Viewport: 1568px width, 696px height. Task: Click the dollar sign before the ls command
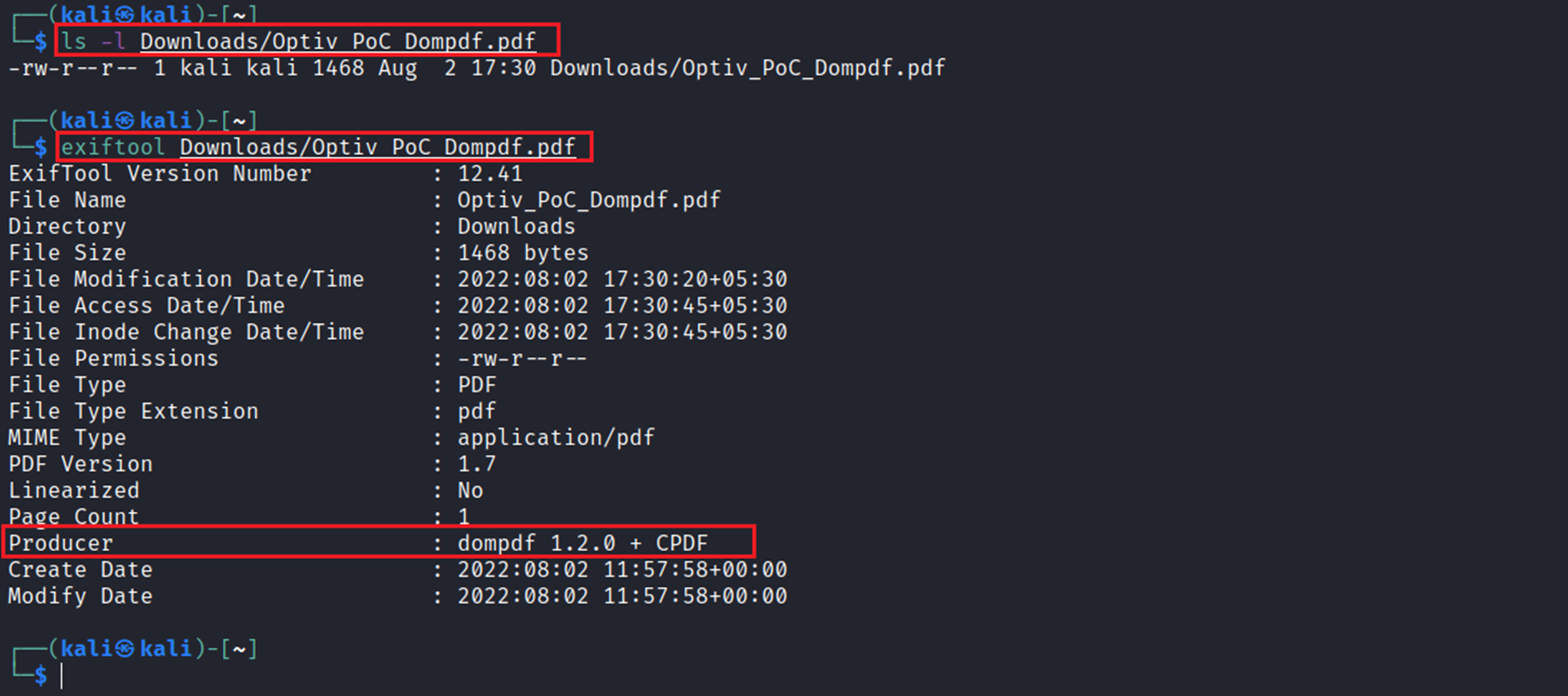point(41,42)
